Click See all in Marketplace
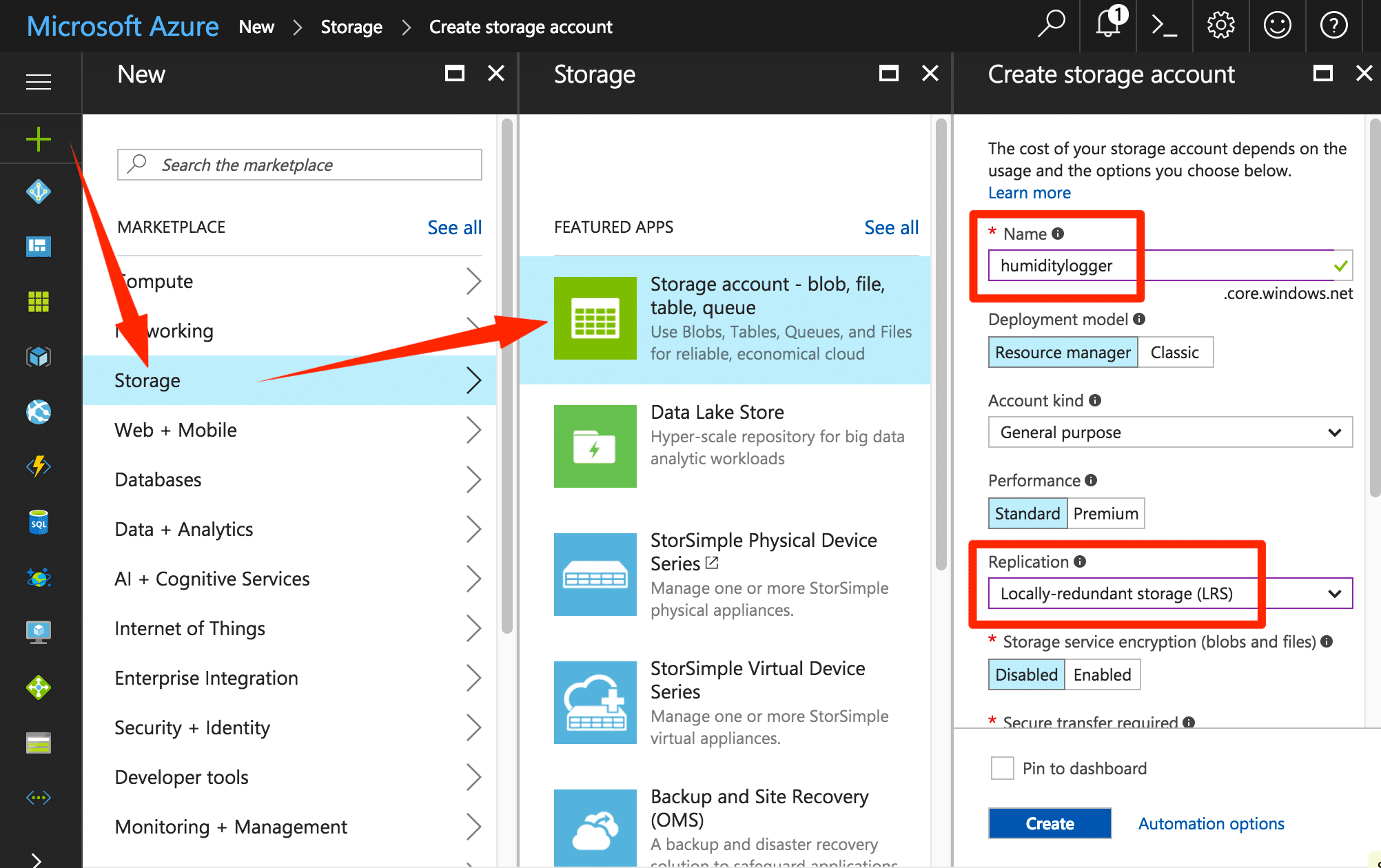Viewport: 1381px width, 868px height. pos(455,227)
